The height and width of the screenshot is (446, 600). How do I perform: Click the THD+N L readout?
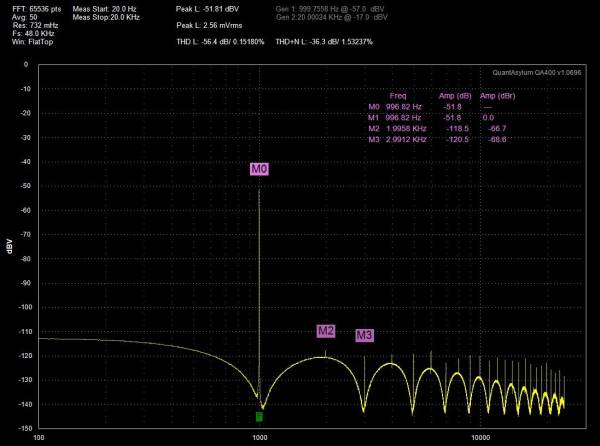pyautogui.click(x=324, y=42)
